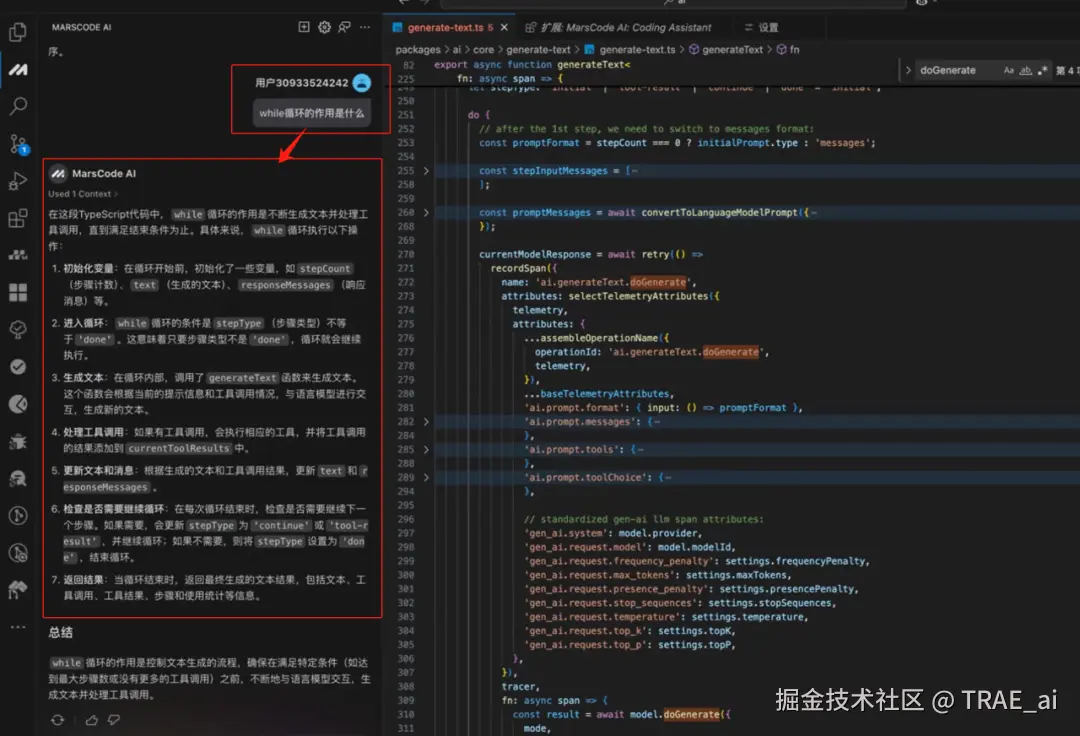1080x736 pixels.
Task: Open Search in the activity bar
Action: coord(17,103)
